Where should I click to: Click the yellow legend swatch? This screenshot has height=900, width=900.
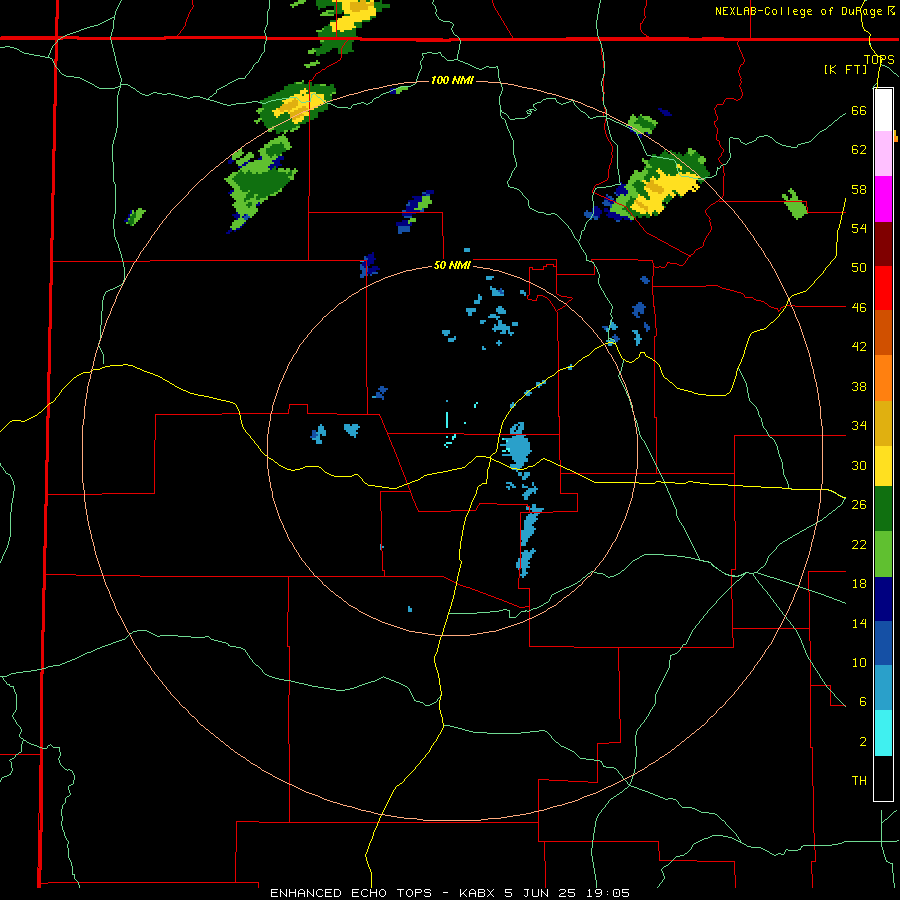click(x=883, y=466)
